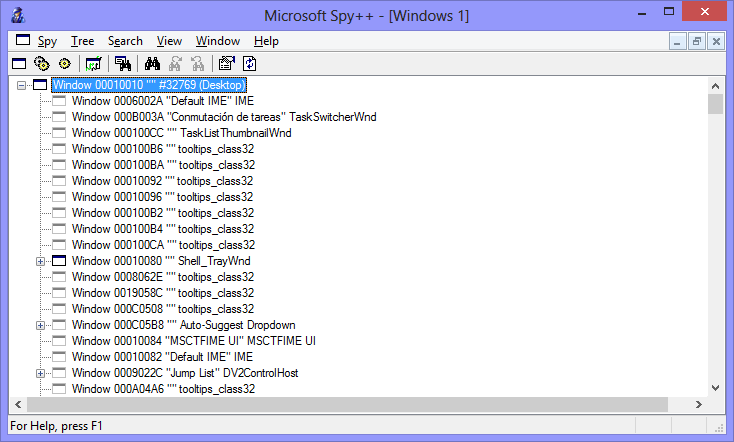Select Window 00010096 tooltips_class32 row
The image size is (734, 442).
[x=162, y=197]
